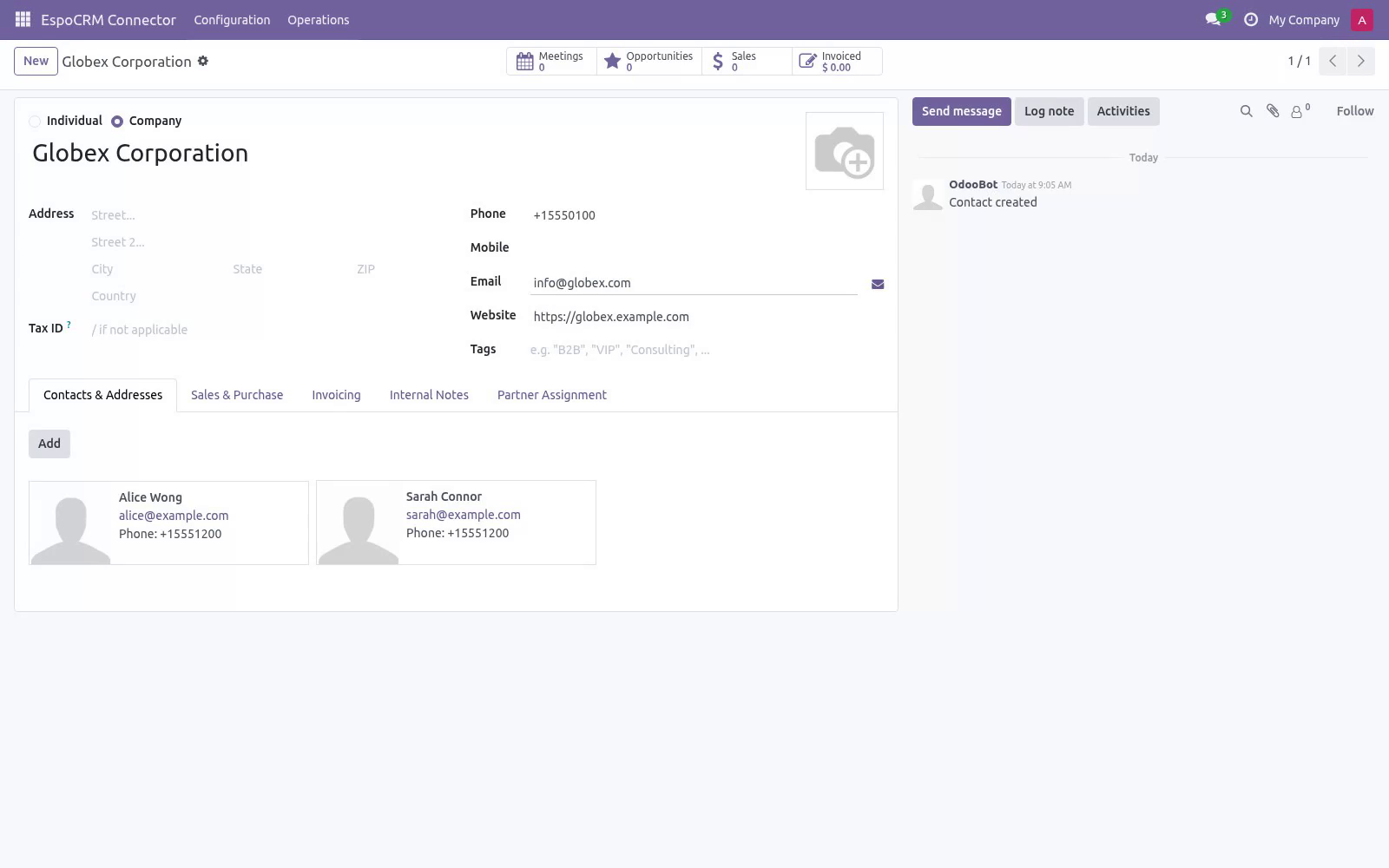Show followers count icon
1389x868 pixels.
point(1300,111)
